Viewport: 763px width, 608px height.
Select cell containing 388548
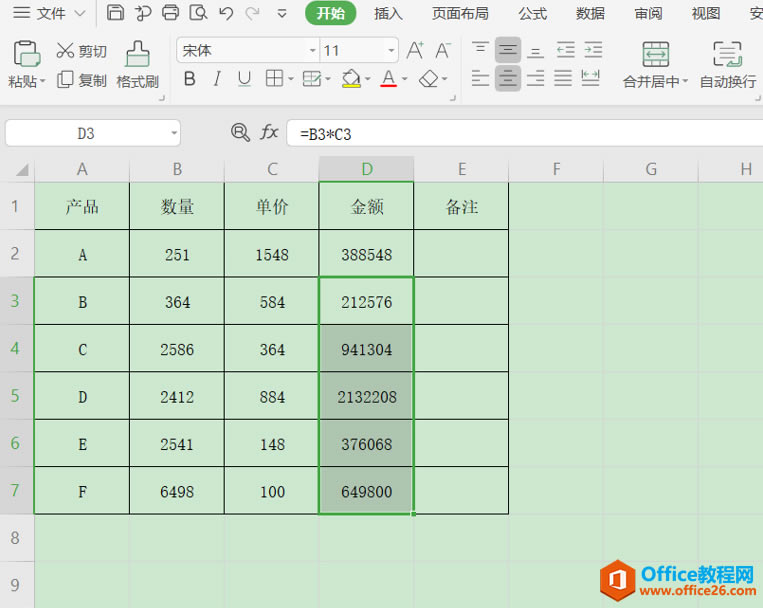click(366, 254)
